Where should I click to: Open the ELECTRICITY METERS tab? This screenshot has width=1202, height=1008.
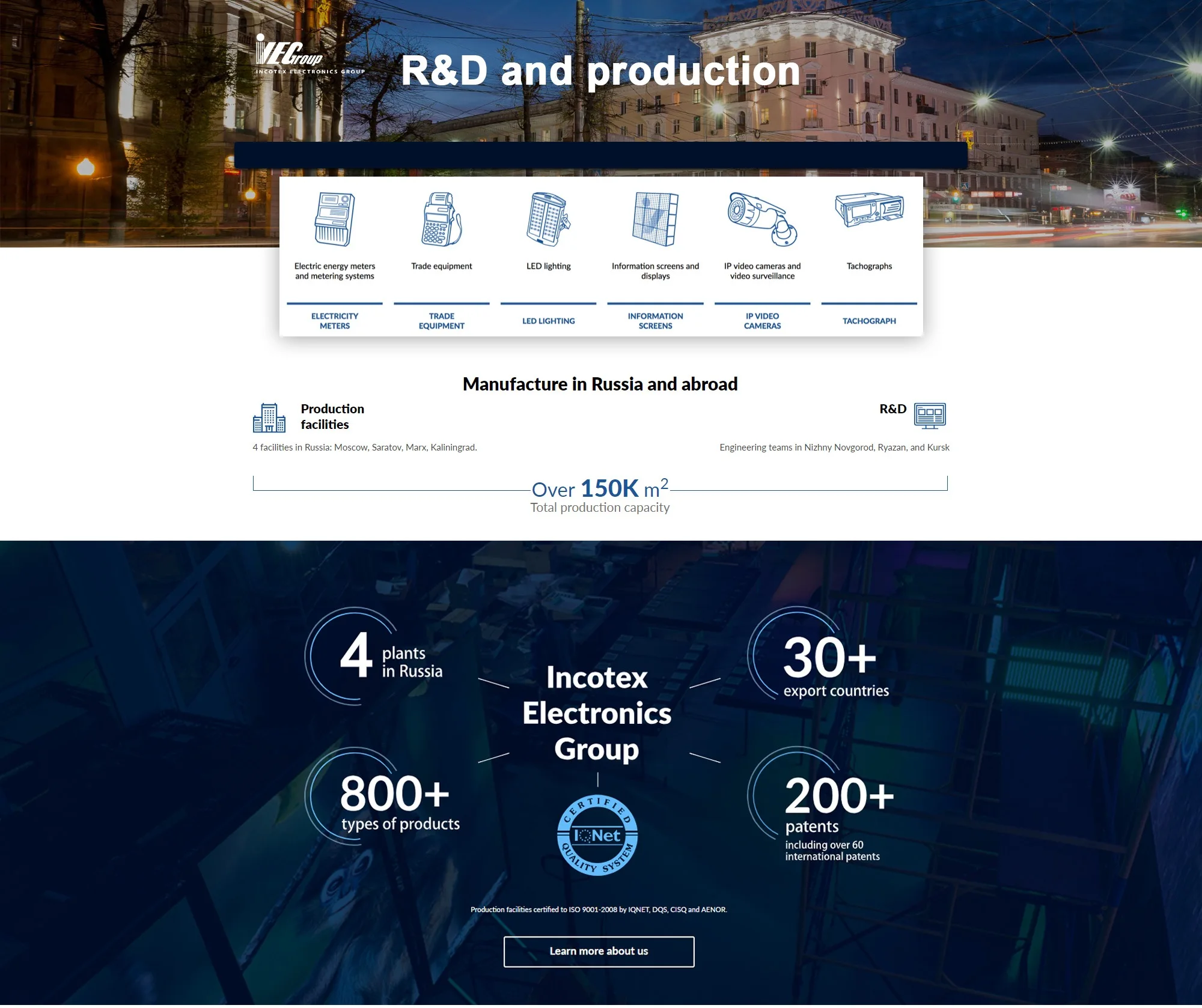(x=335, y=321)
